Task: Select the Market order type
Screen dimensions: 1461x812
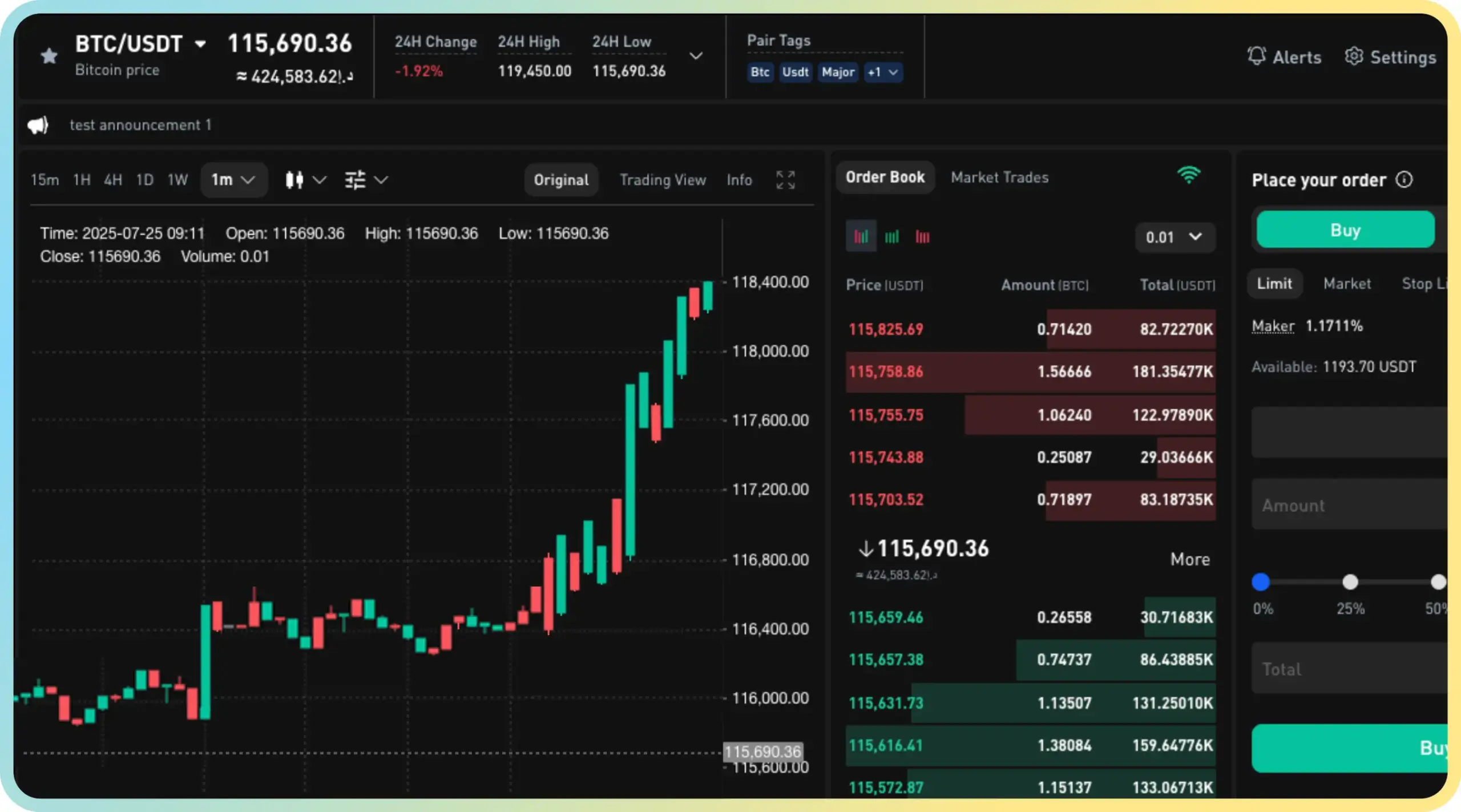Action: click(1347, 284)
